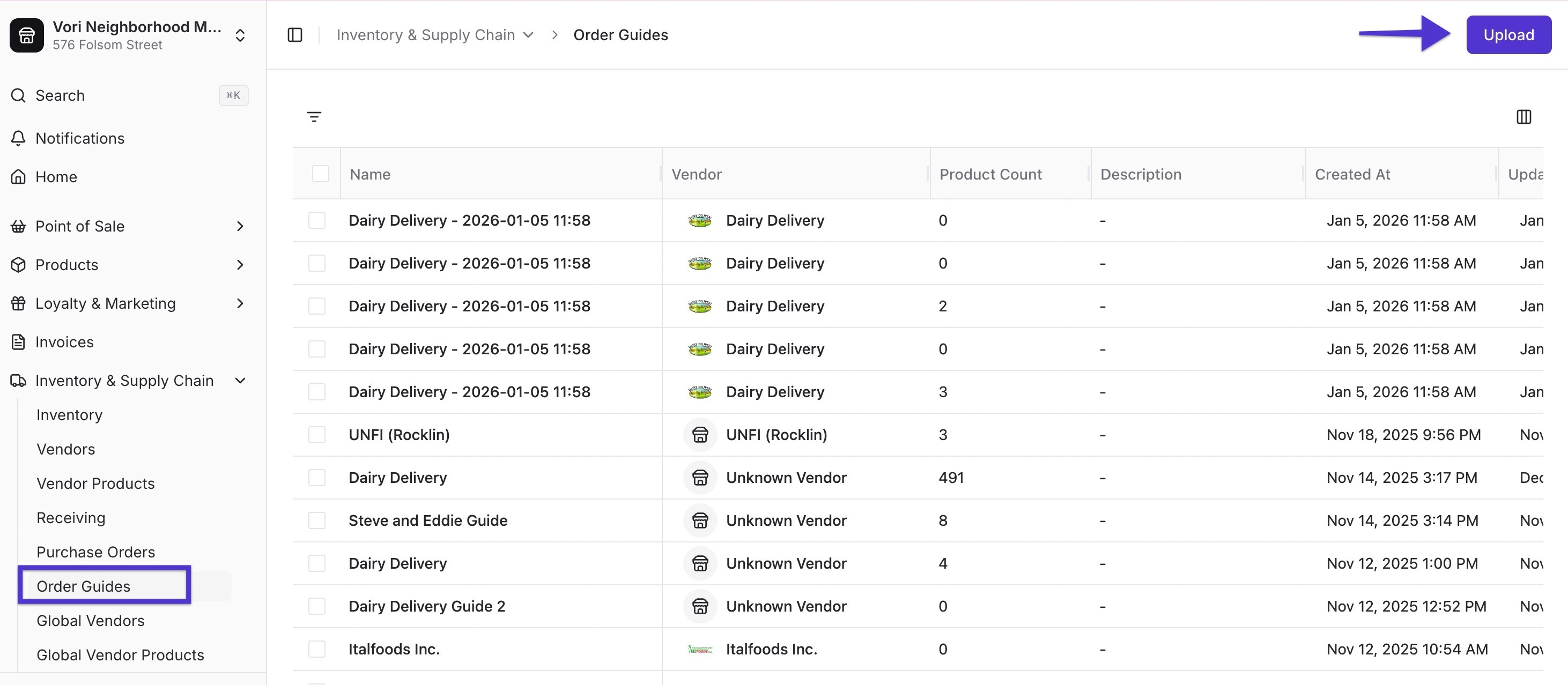Open the store location switcher dropdown
The image size is (1568, 685).
(x=240, y=35)
